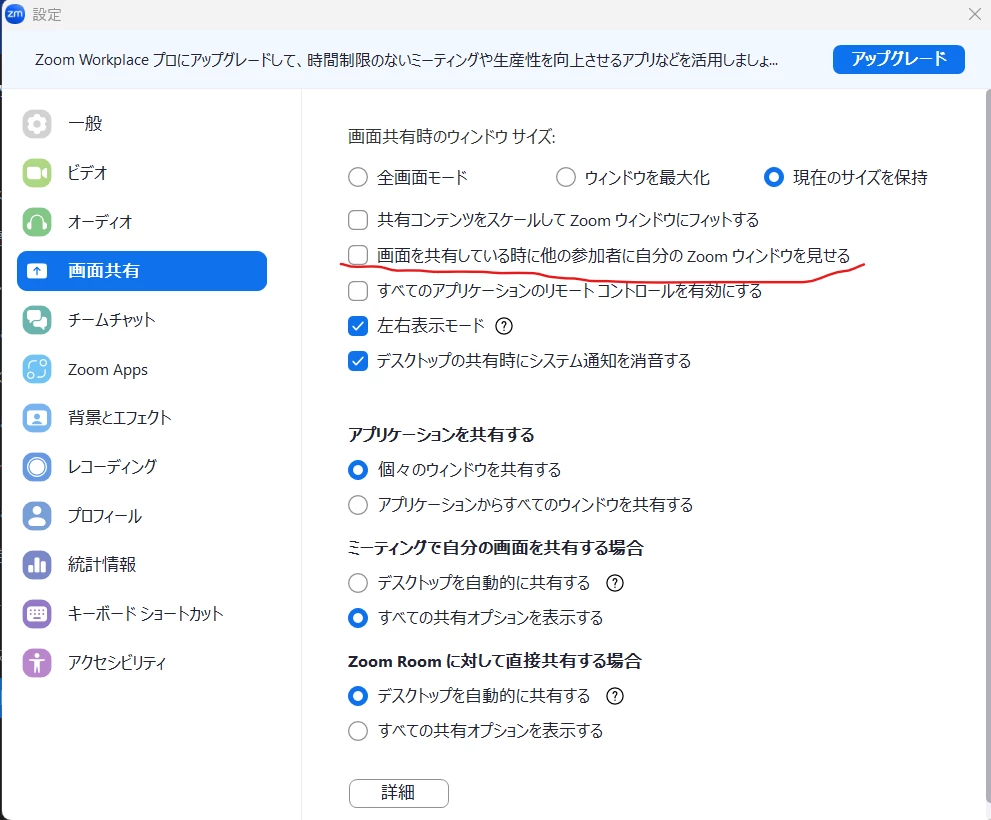
Task: Enable 共有コンテンツをスケールして Zoom ウィンドウにフィットする checkbox
Action: 358,220
